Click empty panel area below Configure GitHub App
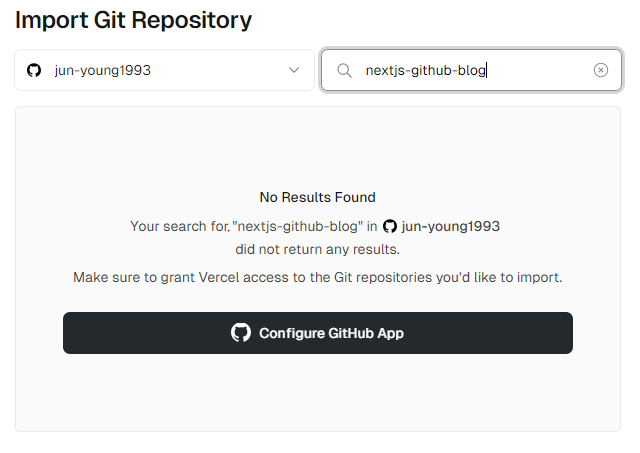 pyautogui.click(x=318, y=392)
